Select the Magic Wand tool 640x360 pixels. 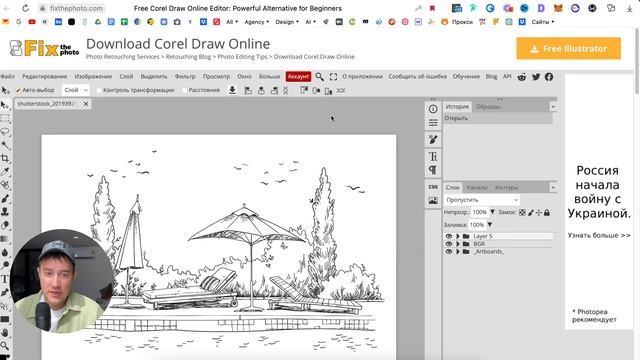coord(4,145)
